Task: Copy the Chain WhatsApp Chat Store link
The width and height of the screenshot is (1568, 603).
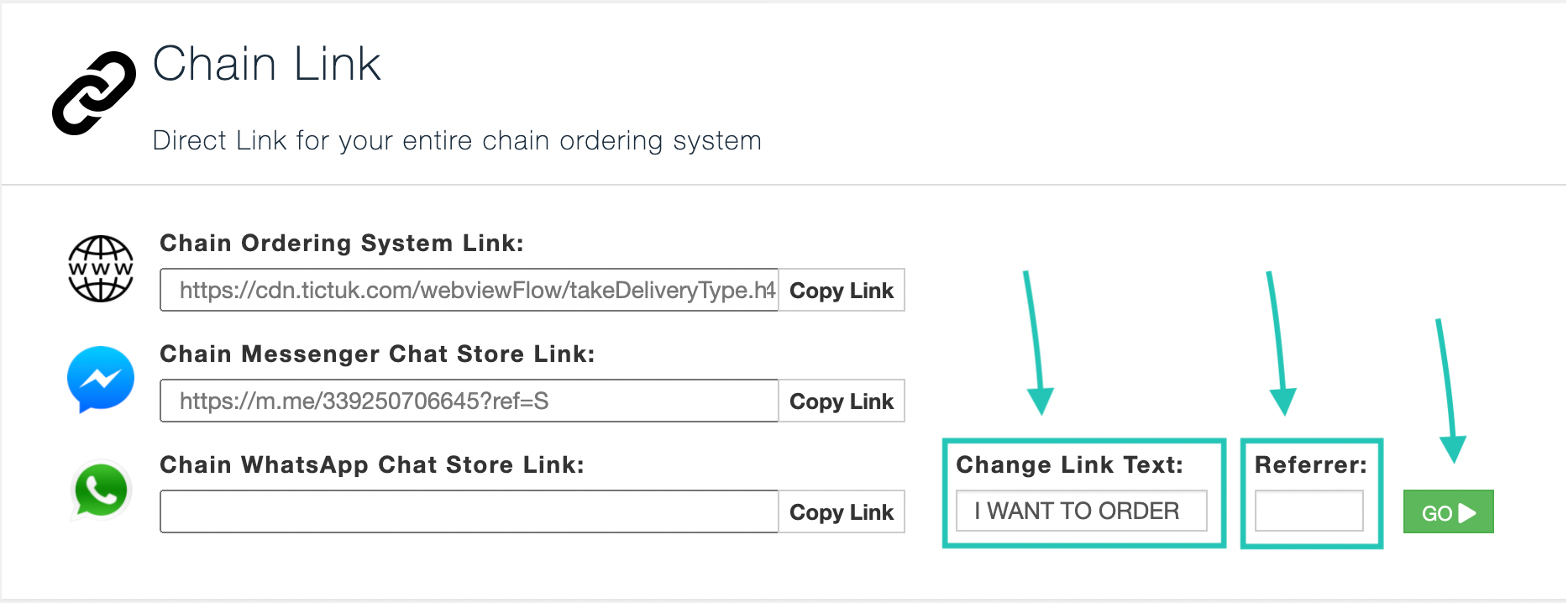Action: (x=842, y=511)
